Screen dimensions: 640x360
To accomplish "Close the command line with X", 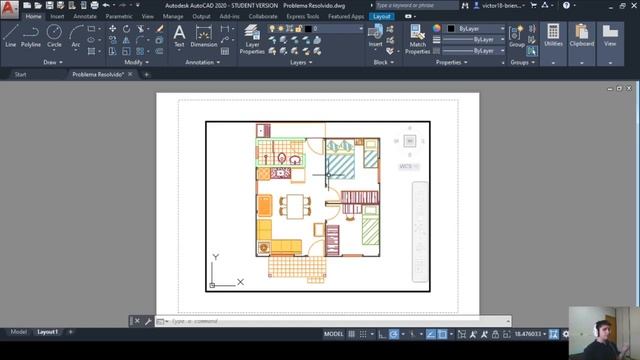I will click(x=137, y=321).
